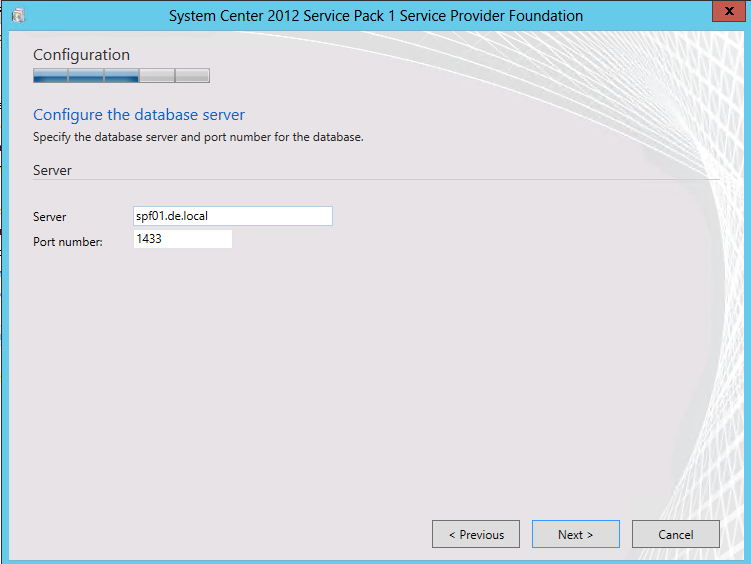Click the 'Specify the database server' description text

click(197, 137)
